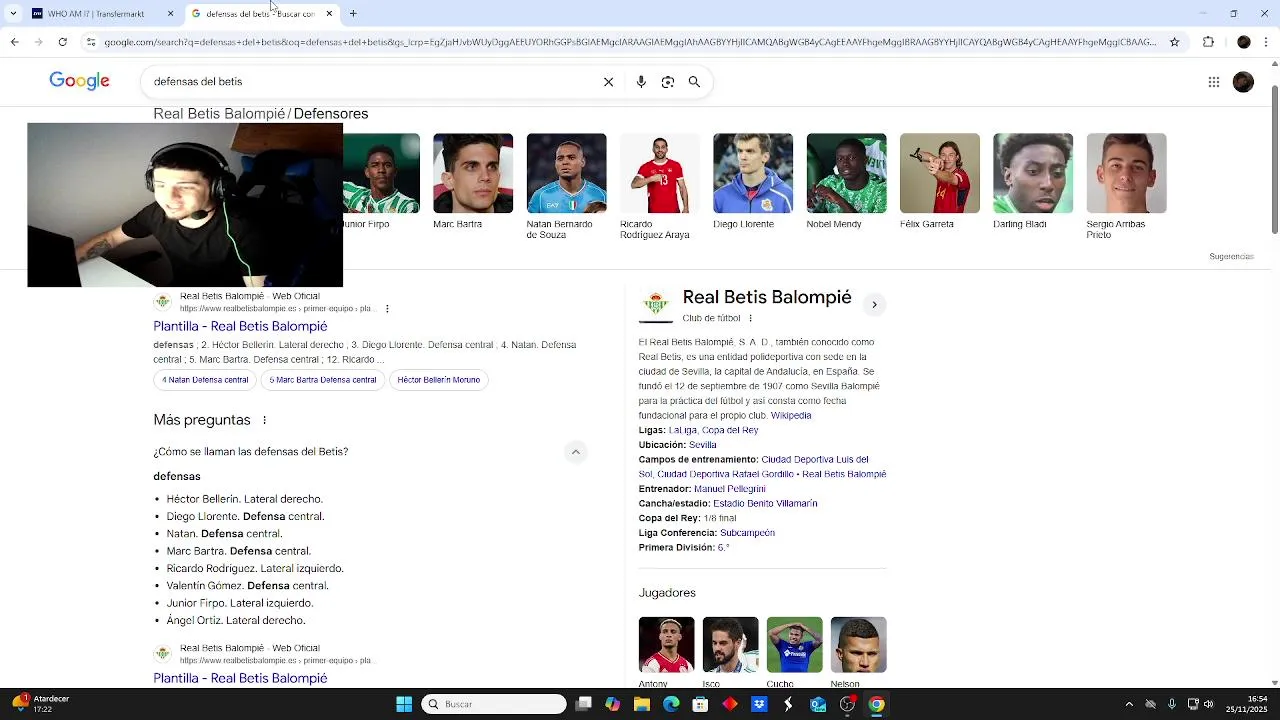Open OBS Studio from the taskbar

[847, 704]
